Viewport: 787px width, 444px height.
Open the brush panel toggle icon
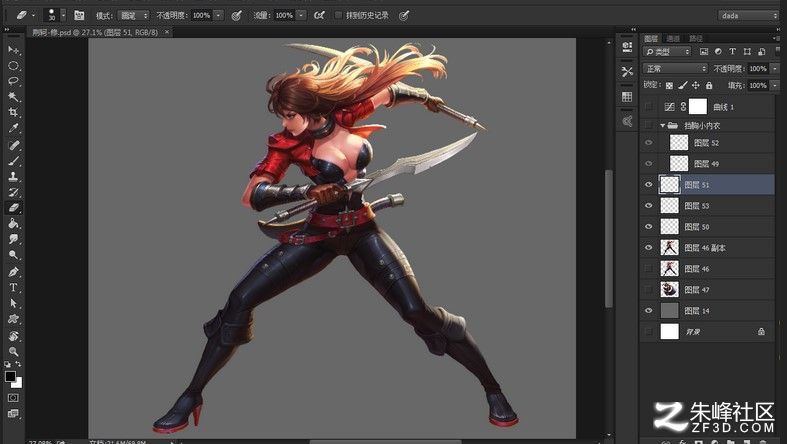pos(79,16)
